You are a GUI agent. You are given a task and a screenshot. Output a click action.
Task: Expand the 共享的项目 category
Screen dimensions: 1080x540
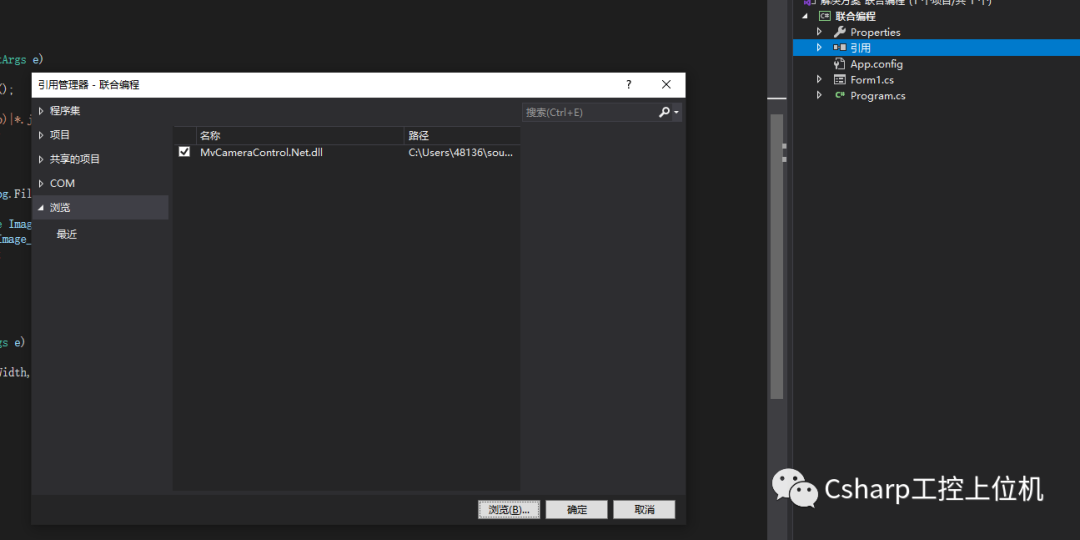point(41,159)
